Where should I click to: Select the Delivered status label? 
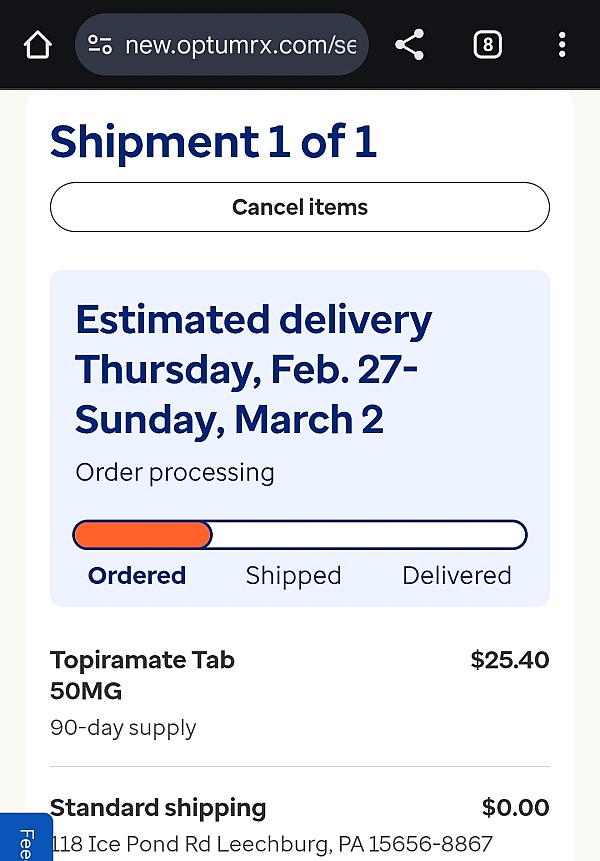click(457, 575)
